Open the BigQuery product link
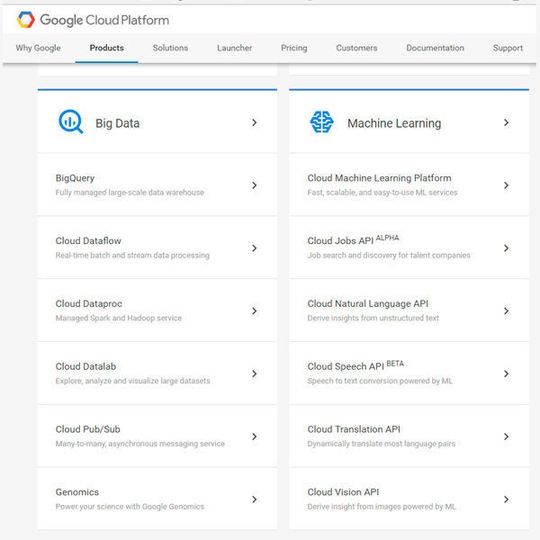The height and width of the screenshot is (540, 540). click(75, 178)
